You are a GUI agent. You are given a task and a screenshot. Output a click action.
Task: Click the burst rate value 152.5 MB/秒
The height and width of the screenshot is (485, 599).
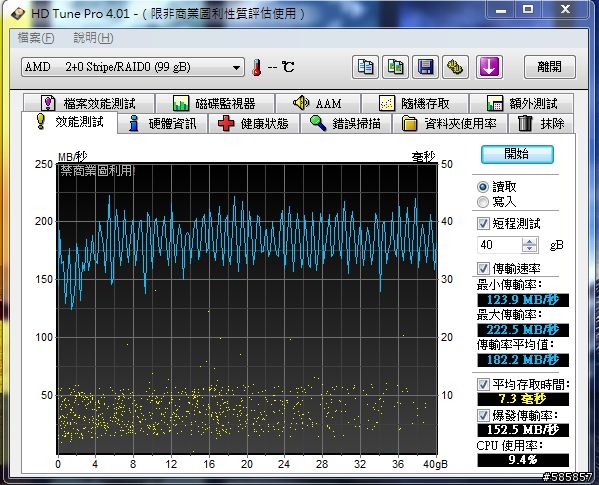pos(523,430)
